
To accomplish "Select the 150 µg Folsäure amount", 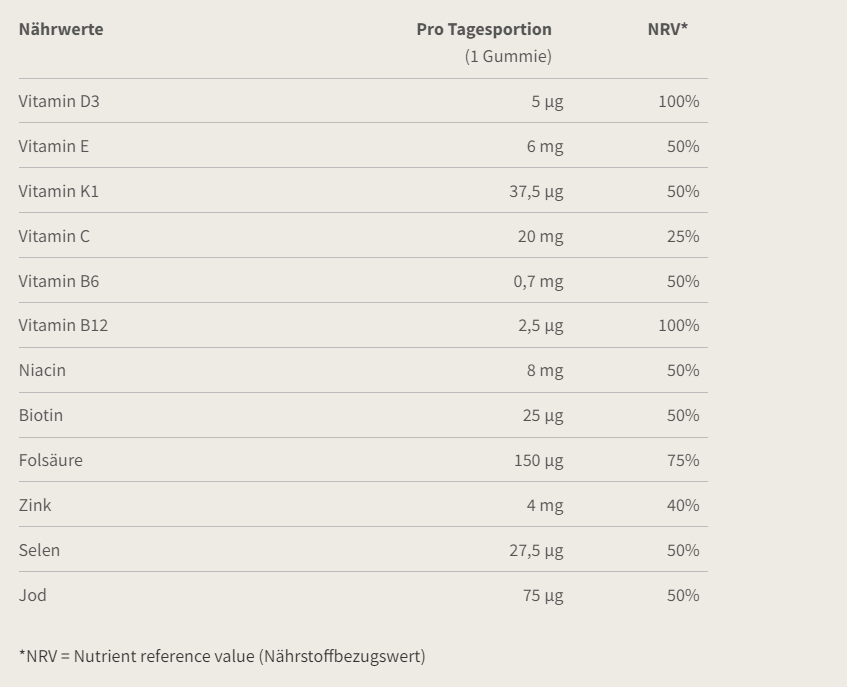I will coord(539,460).
